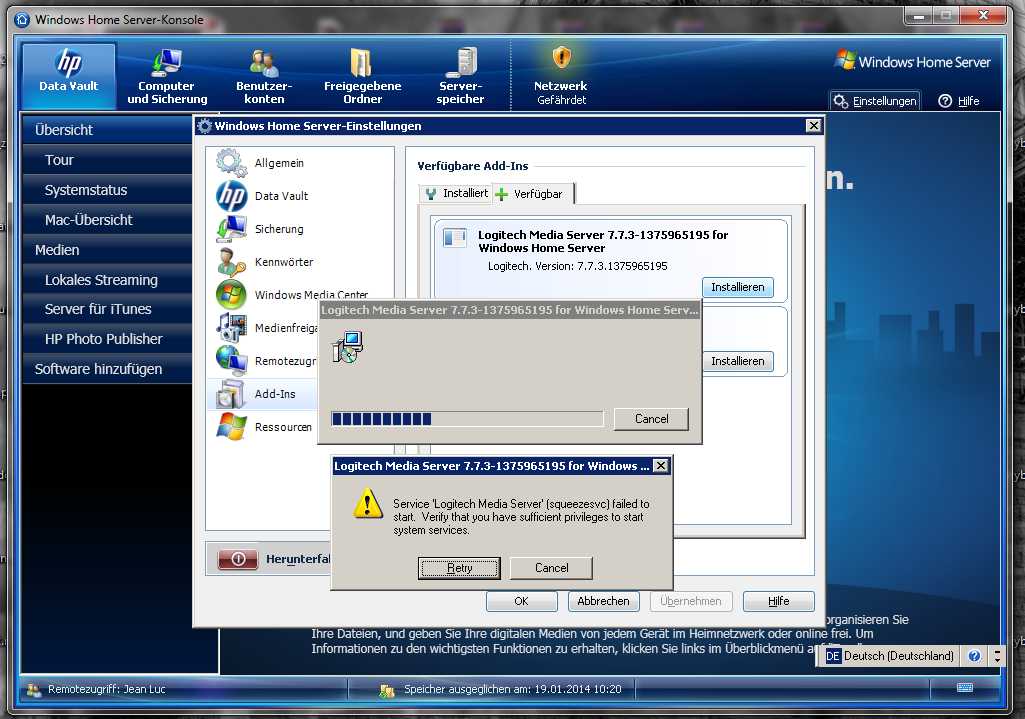The width and height of the screenshot is (1025, 719).
Task: Select Allgemein gear settings category
Action: coord(278,163)
